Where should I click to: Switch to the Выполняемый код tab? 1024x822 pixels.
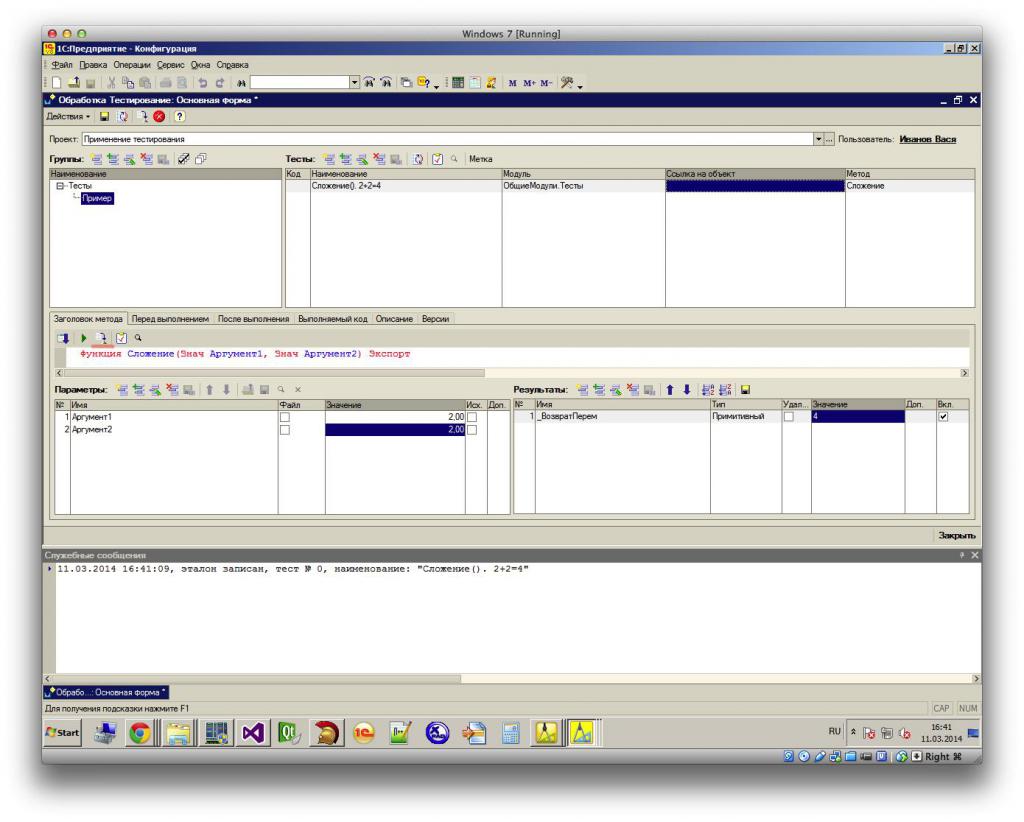coord(332,319)
